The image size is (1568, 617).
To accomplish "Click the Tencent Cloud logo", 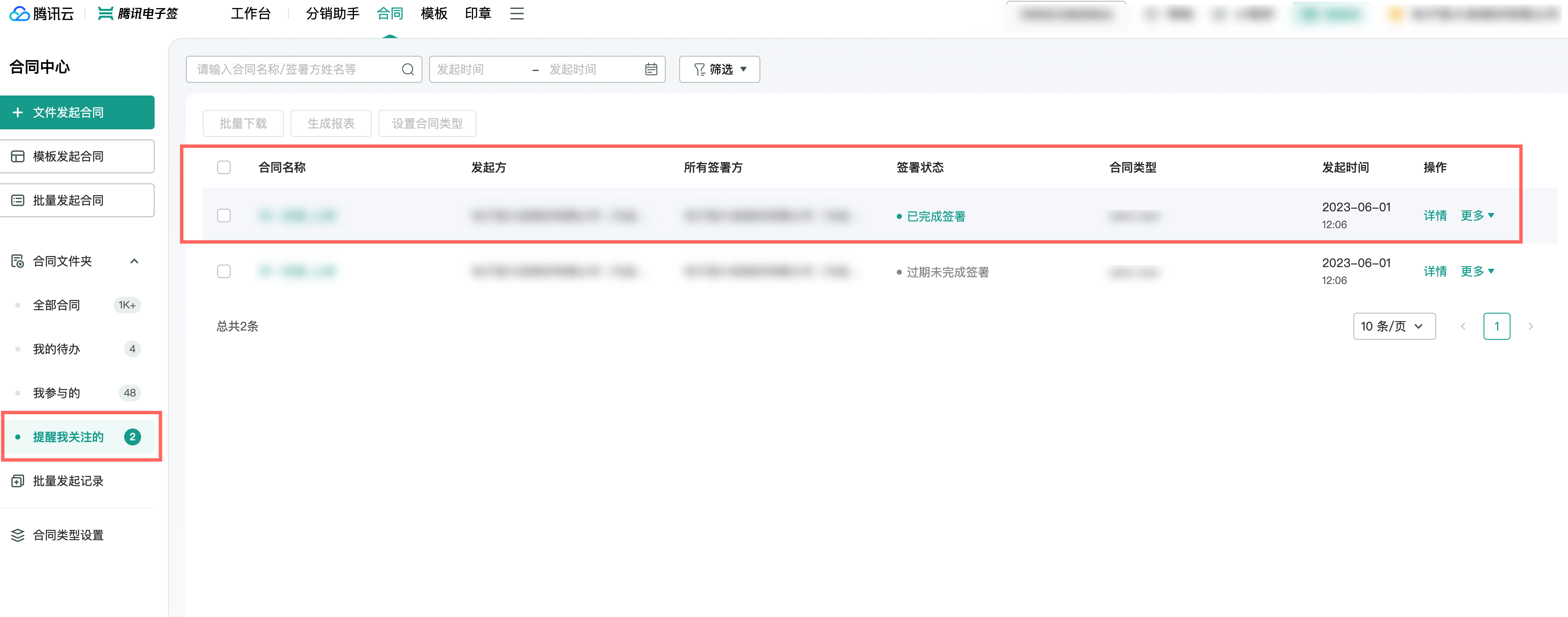I will 41,14.
